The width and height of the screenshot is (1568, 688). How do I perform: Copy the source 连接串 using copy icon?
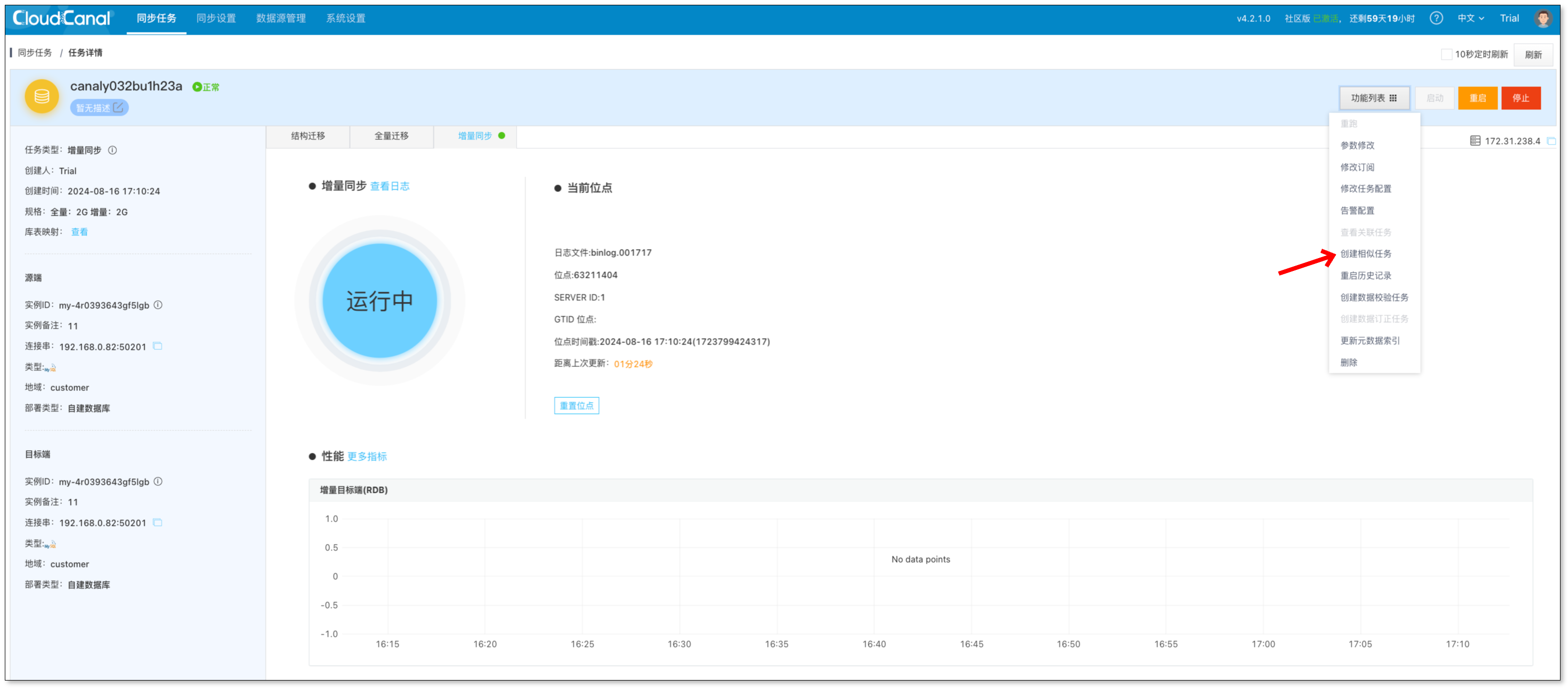pyautogui.click(x=157, y=346)
